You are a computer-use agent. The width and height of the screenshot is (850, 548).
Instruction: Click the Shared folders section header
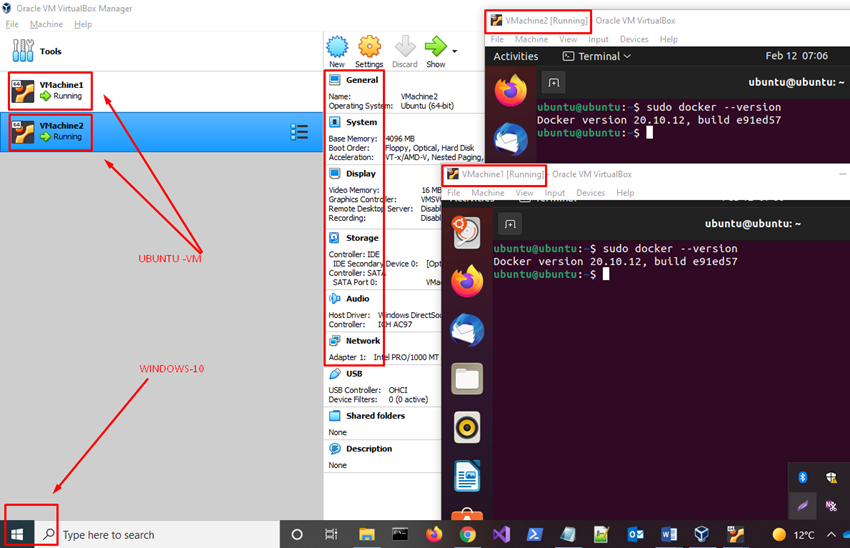coord(376,416)
